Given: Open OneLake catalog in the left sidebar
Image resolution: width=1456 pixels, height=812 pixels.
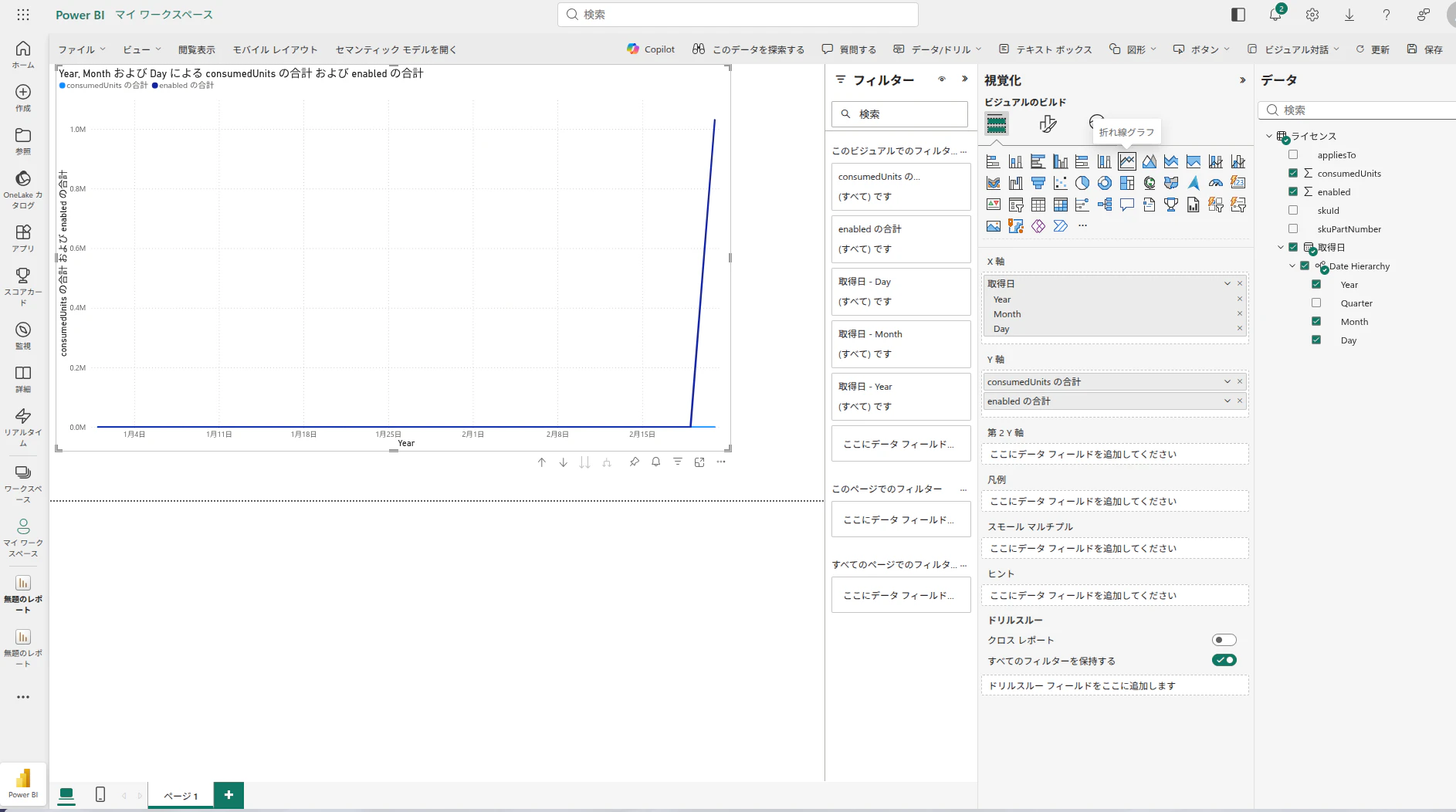Looking at the screenshot, I should click(x=23, y=189).
